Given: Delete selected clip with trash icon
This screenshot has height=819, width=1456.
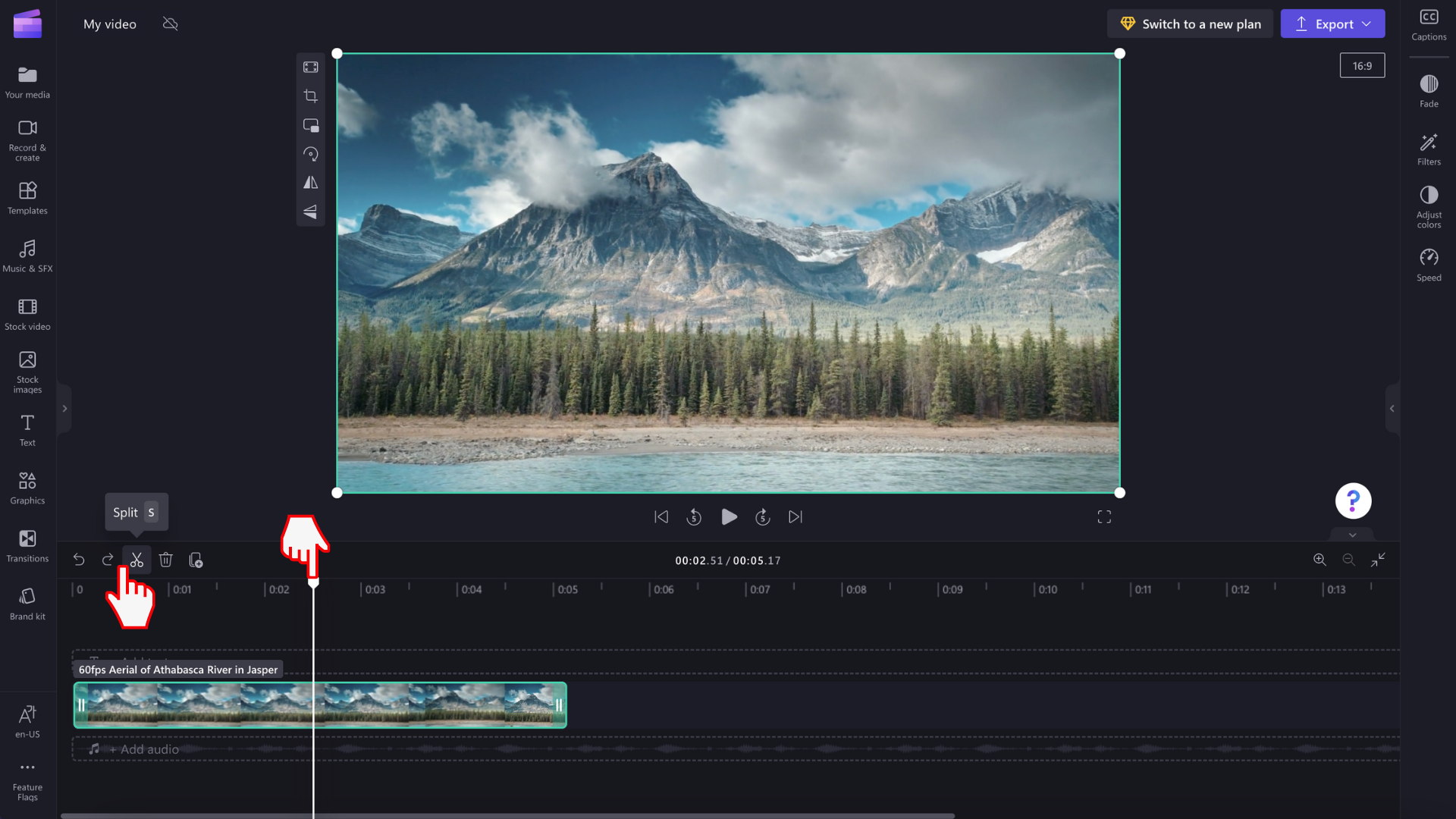Looking at the screenshot, I should [x=166, y=560].
